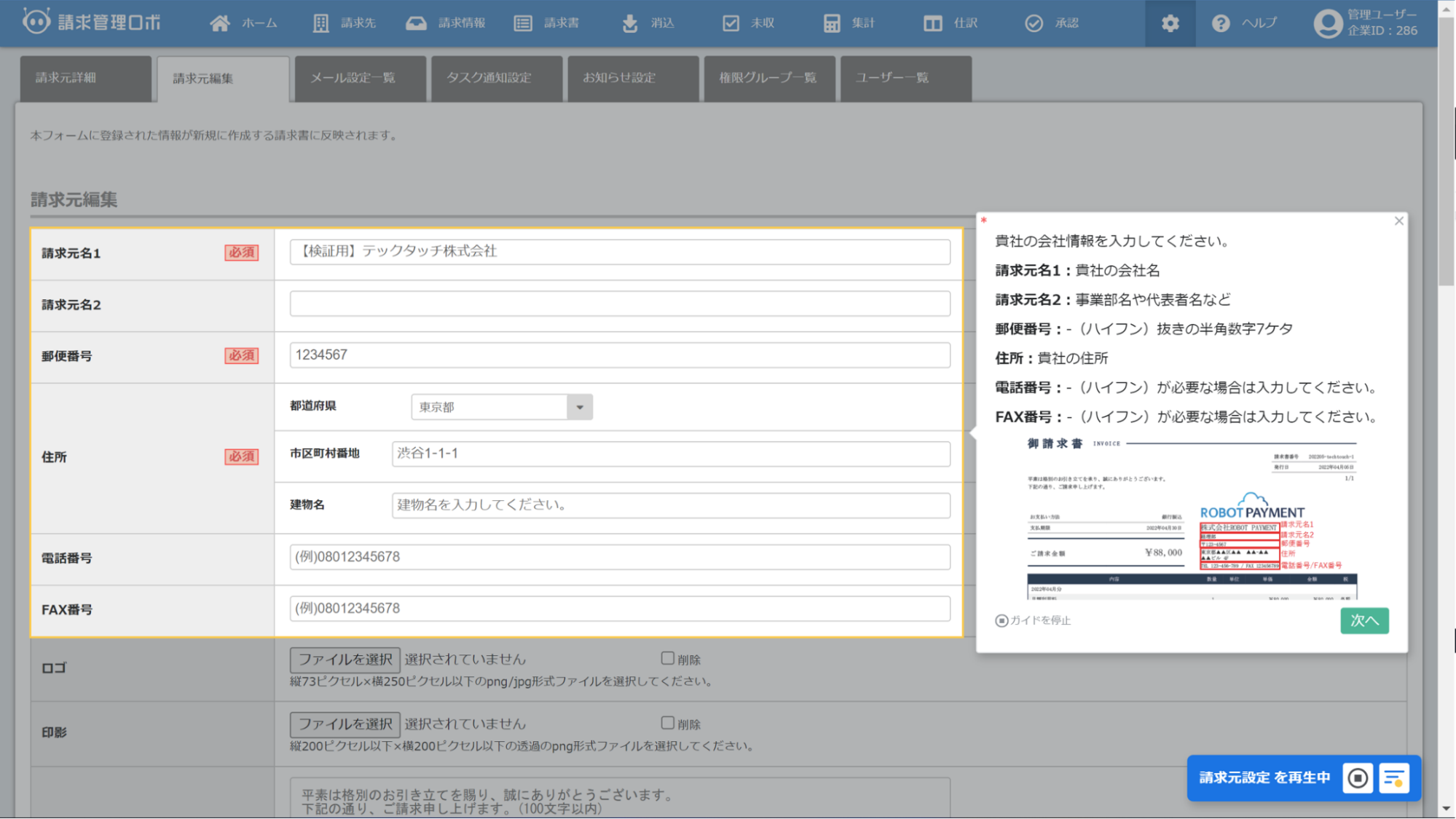Screen dimensions: 1456x819
Task: Click the 請求元名2 input field
Action: click(619, 304)
